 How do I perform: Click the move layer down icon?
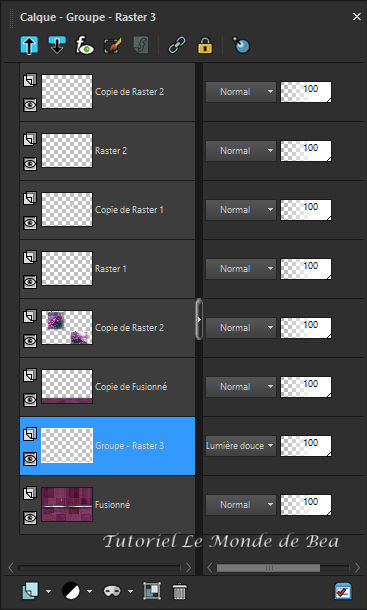(57, 45)
